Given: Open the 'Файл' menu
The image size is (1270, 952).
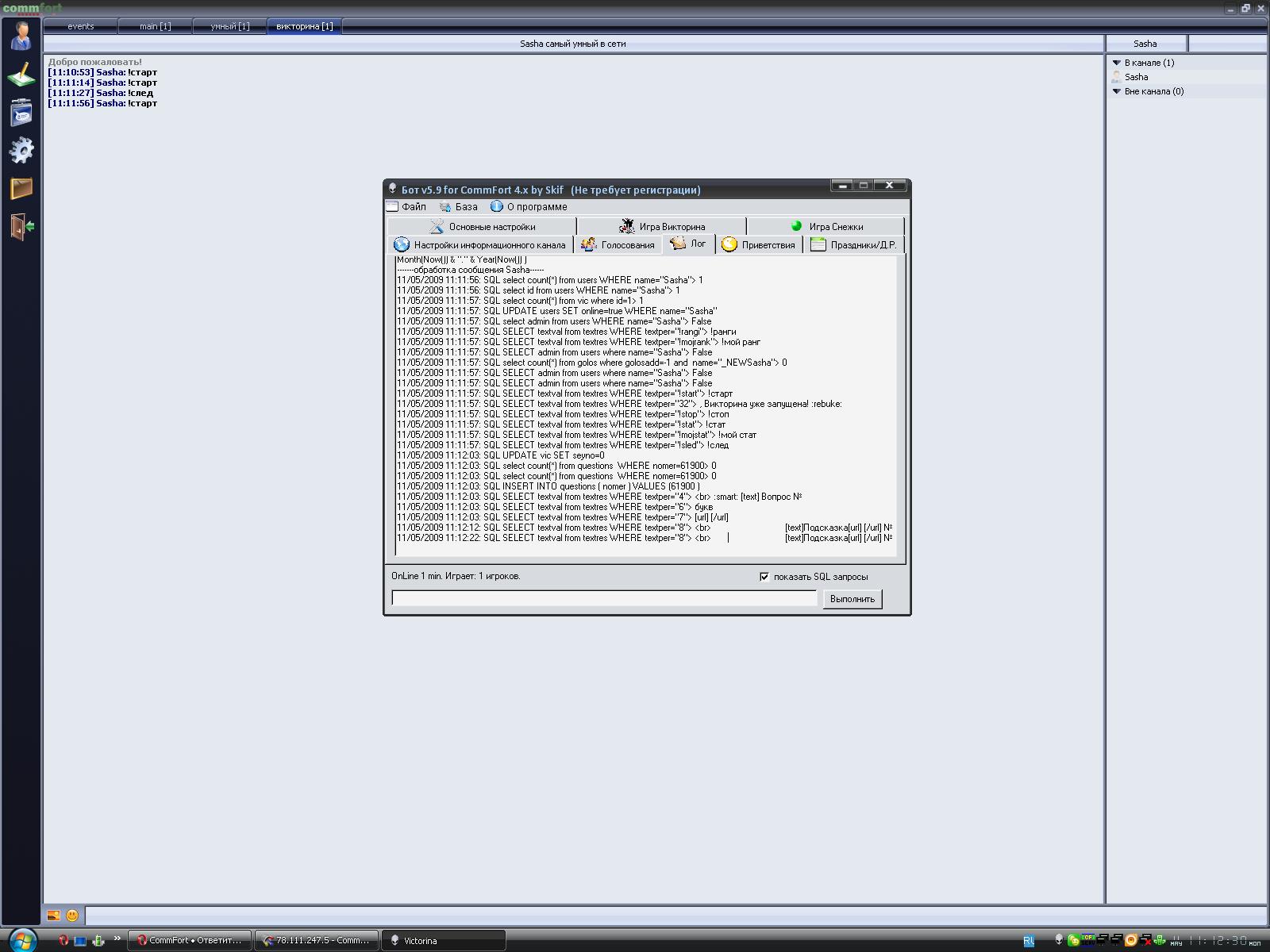Looking at the screenshot, I should point(406,207).
